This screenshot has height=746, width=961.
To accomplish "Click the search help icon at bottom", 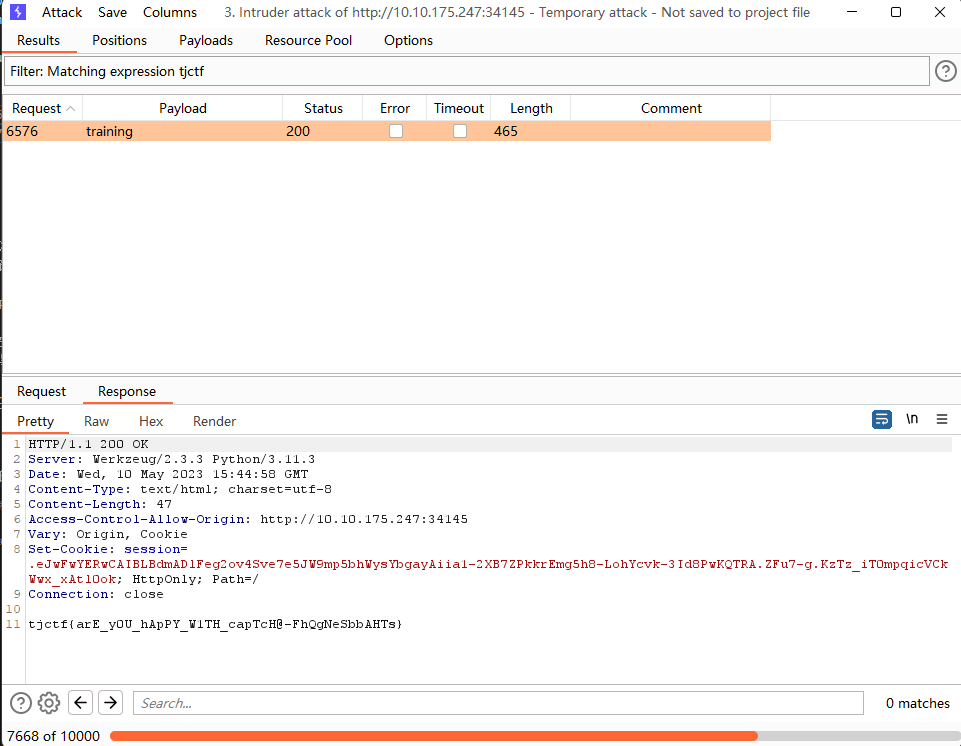I will 21,703.
